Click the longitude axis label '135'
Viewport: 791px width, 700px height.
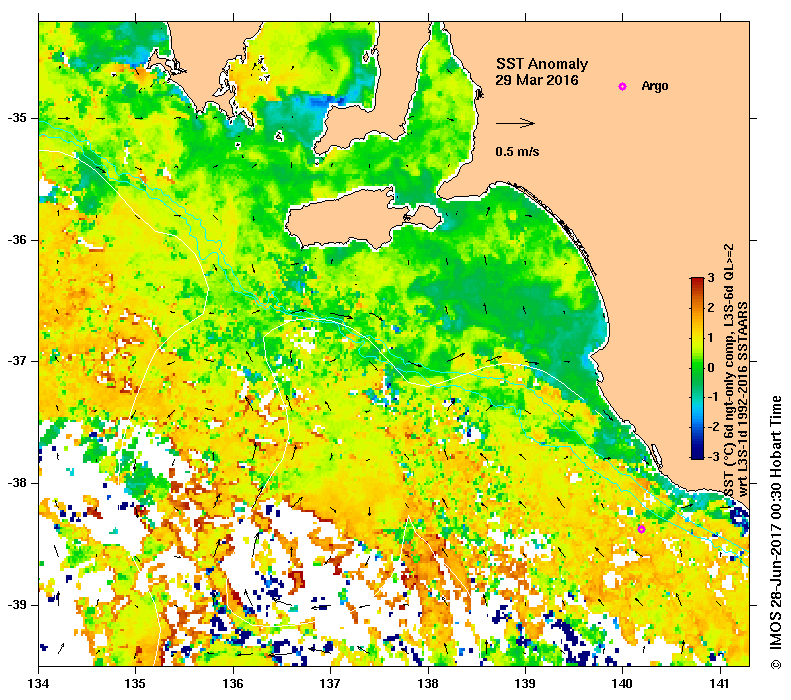[135, 683]
